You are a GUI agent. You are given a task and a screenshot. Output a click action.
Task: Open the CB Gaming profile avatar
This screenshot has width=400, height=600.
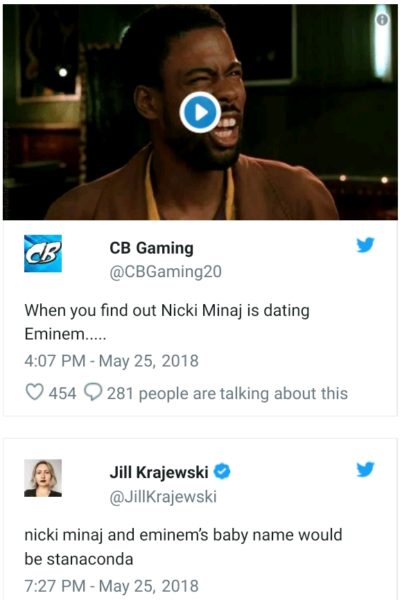(43, 253)
